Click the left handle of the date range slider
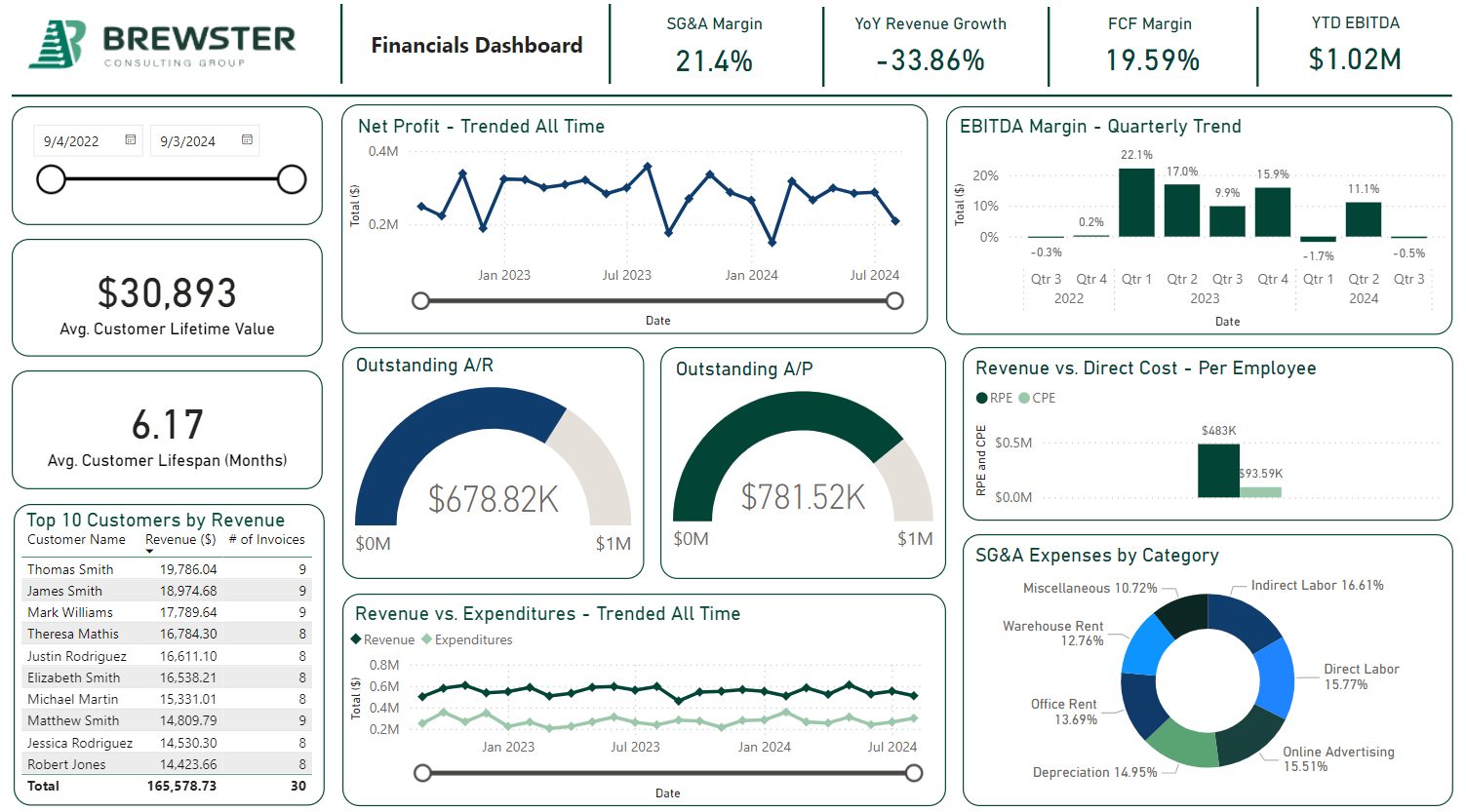Image resolution: width=1466 pixels, height=812 pixels. coord(51,179)
